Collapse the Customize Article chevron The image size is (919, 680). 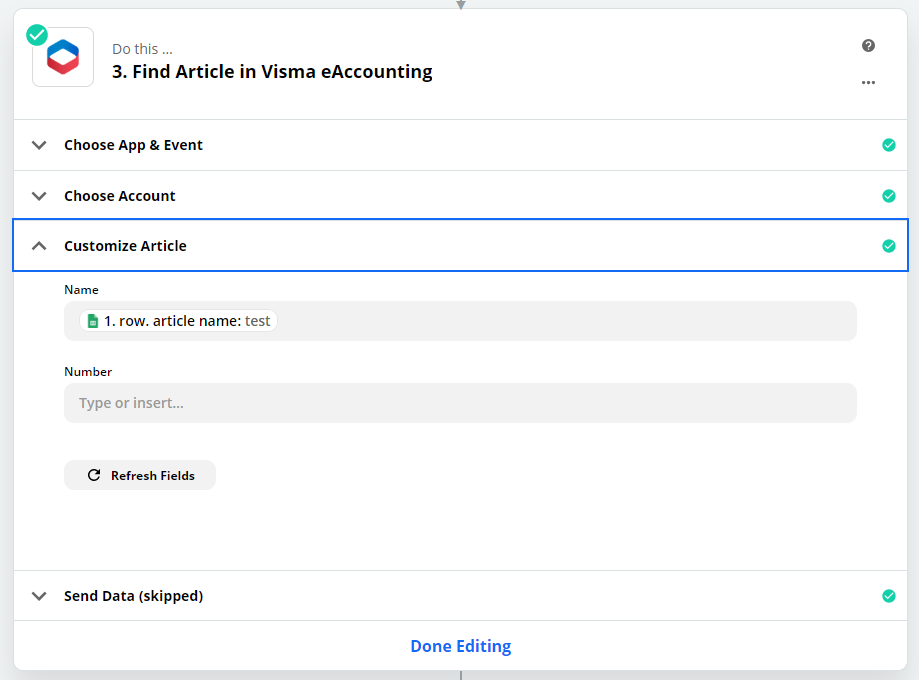click(39, 246)
